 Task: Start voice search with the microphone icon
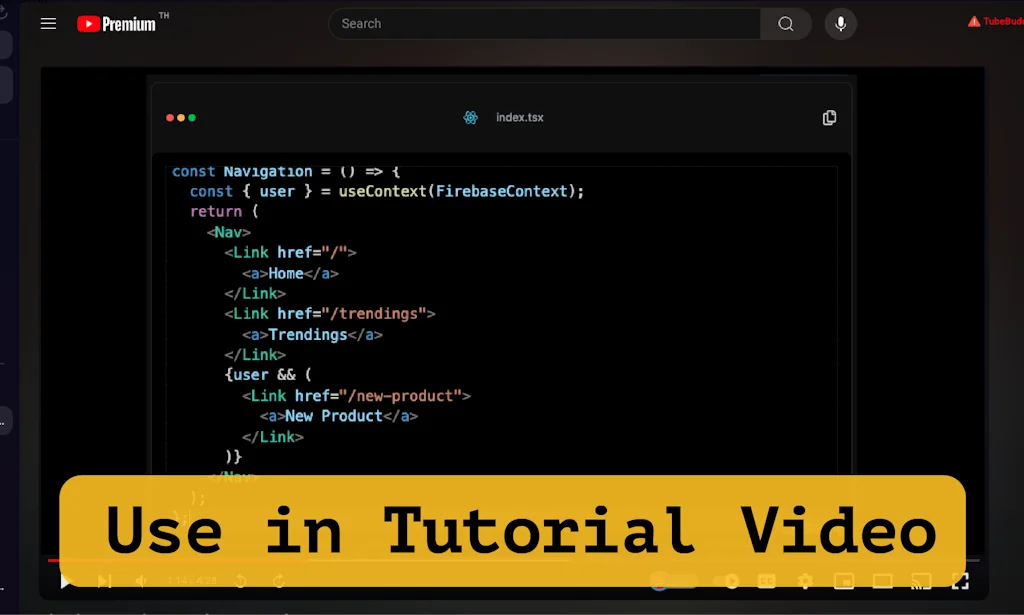click(x=840, y=23)
